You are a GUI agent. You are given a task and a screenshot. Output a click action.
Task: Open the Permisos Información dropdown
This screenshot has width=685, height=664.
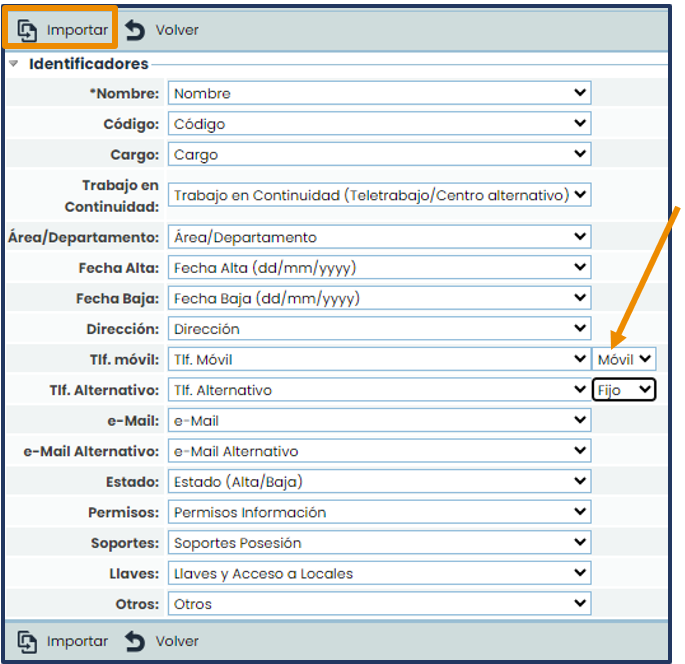379,512
